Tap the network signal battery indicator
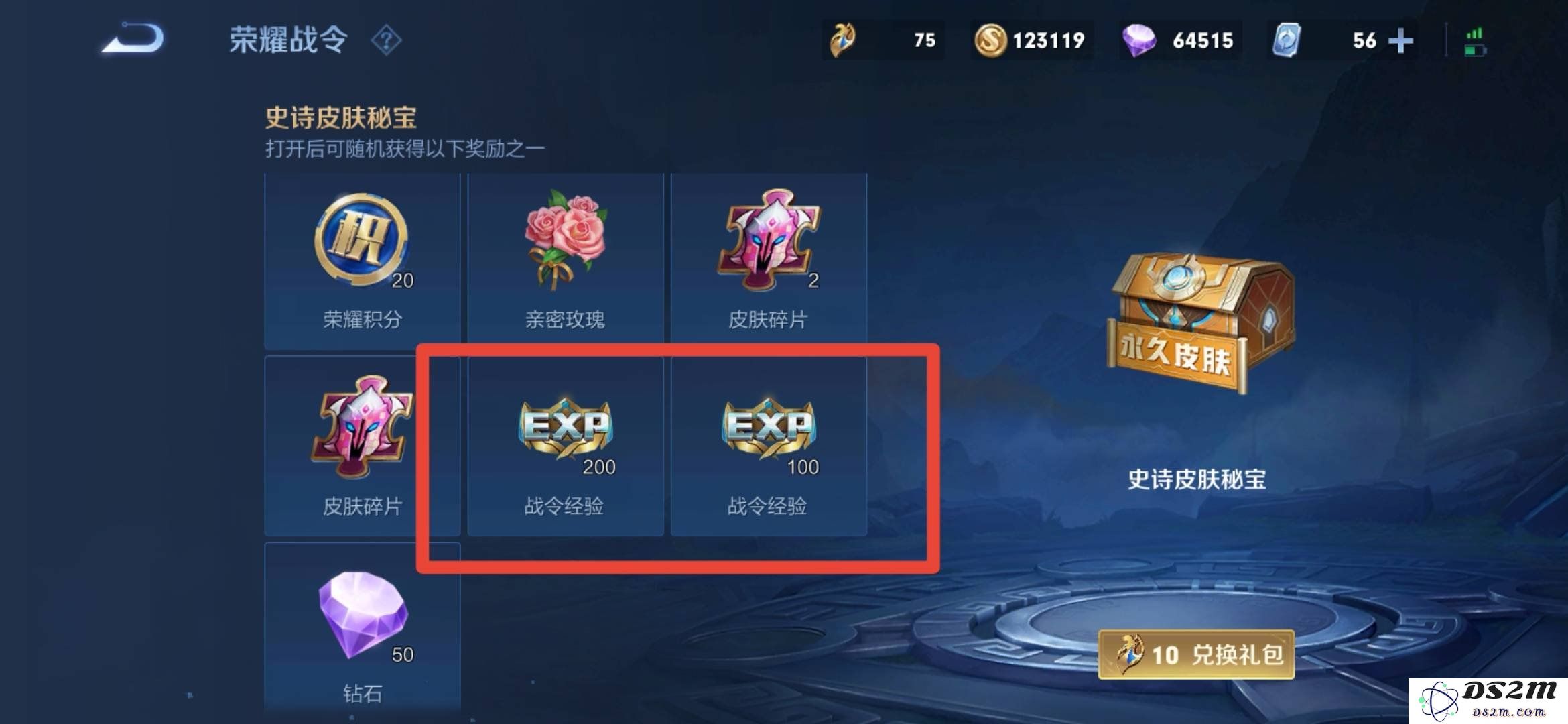1568x724 pixels. point(1475,42)
